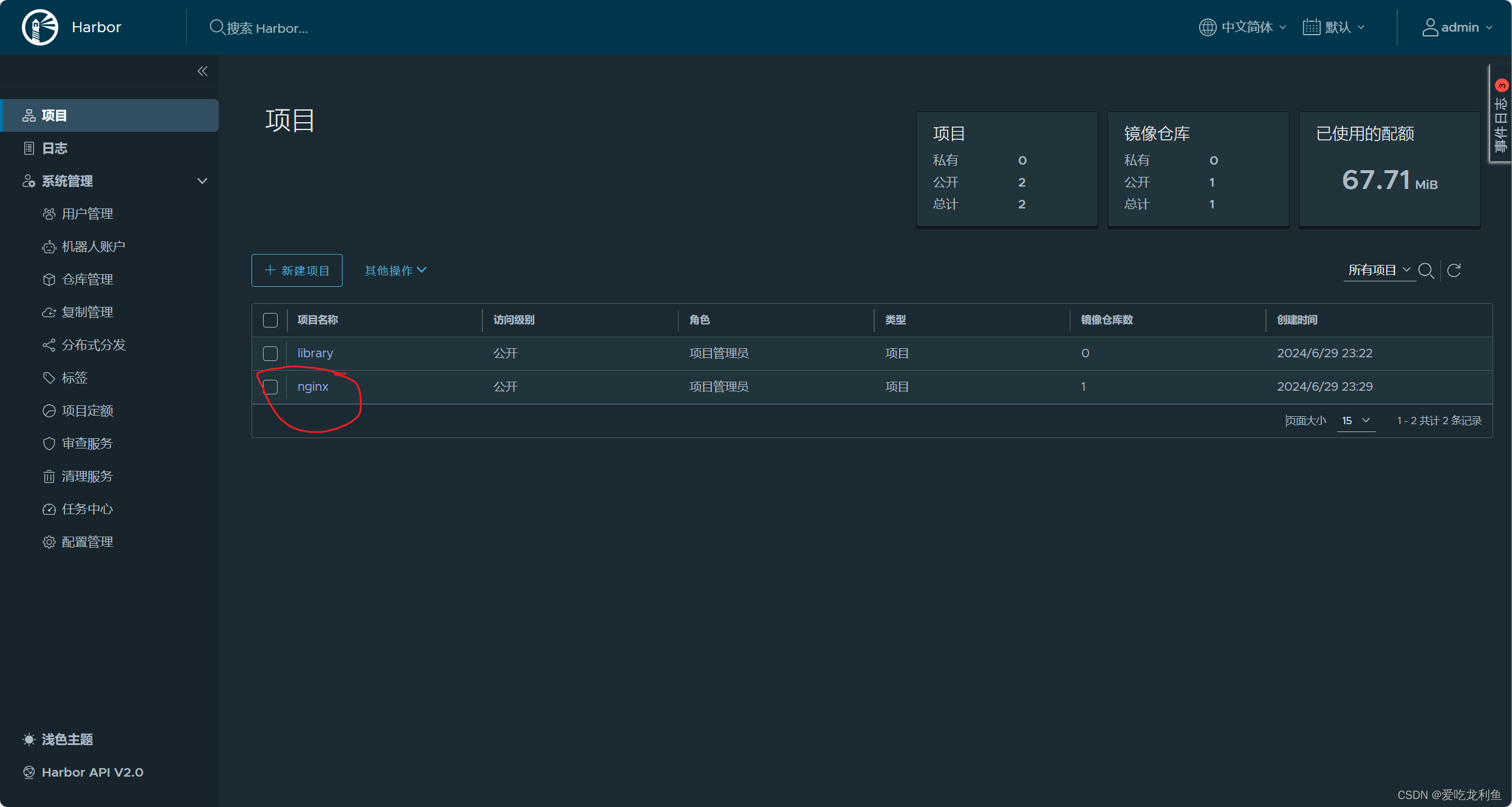Sort by 访问级别 column header
This screenshot has width=1512, height=807.
click(x=514, y=320)
